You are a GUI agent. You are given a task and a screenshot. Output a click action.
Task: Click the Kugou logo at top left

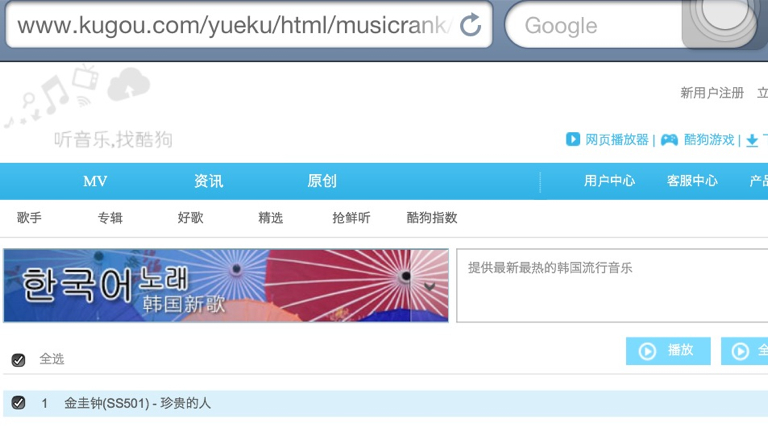(77, 96)
